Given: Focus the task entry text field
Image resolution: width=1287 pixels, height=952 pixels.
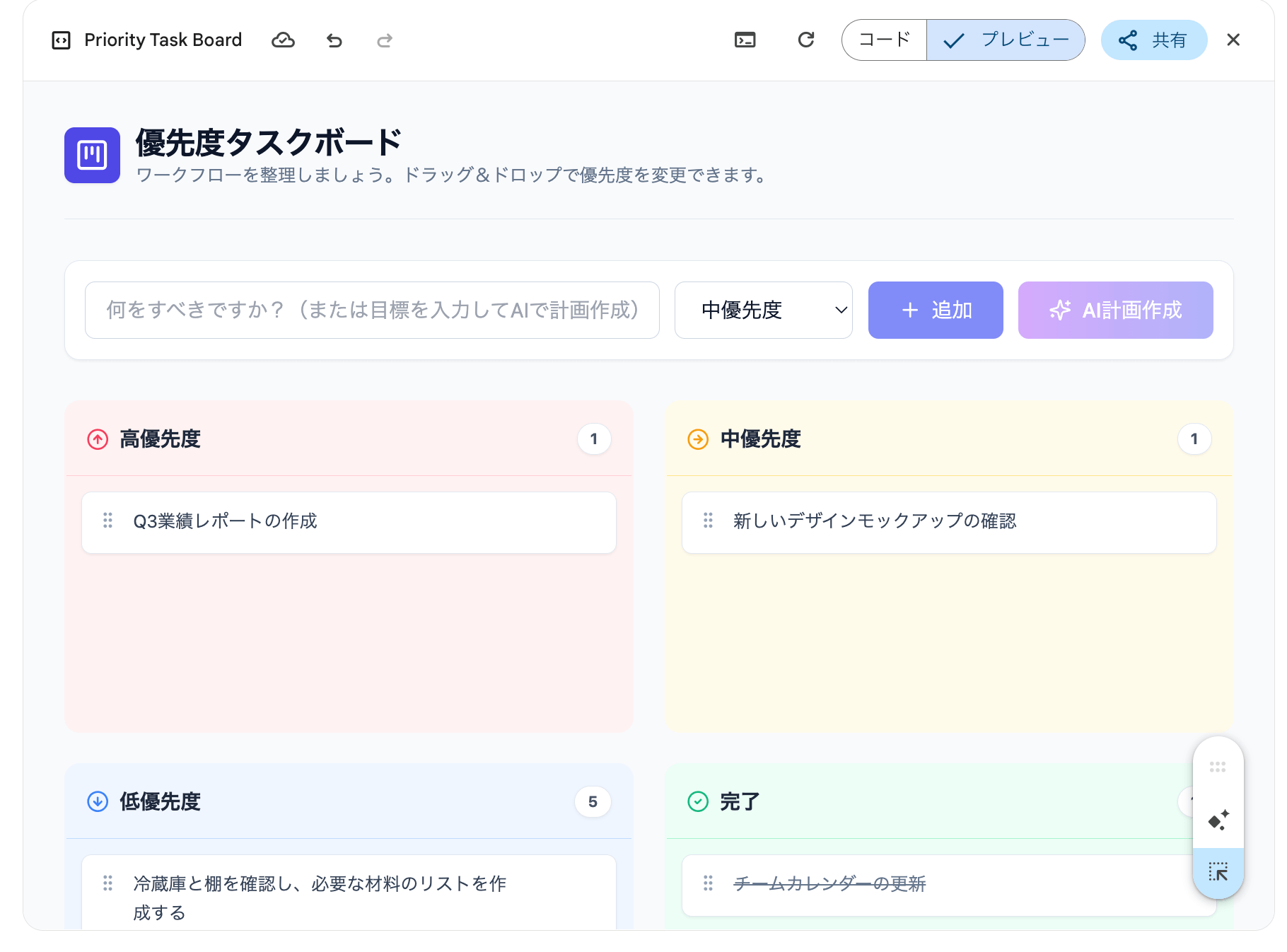Looking at the screenshot, I should 372,310.
